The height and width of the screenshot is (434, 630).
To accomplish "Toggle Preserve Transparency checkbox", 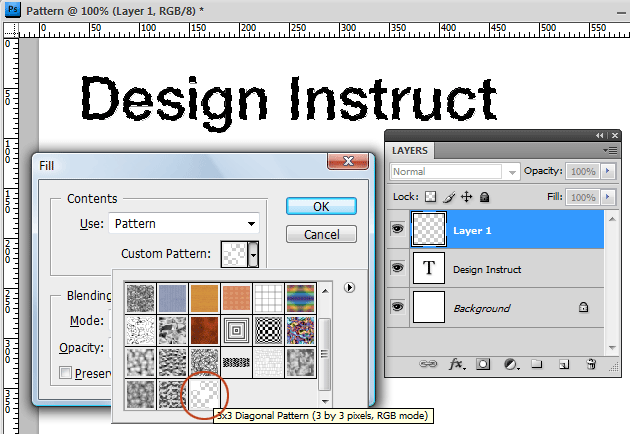I will pyautogui.click(x=65, y=373).
